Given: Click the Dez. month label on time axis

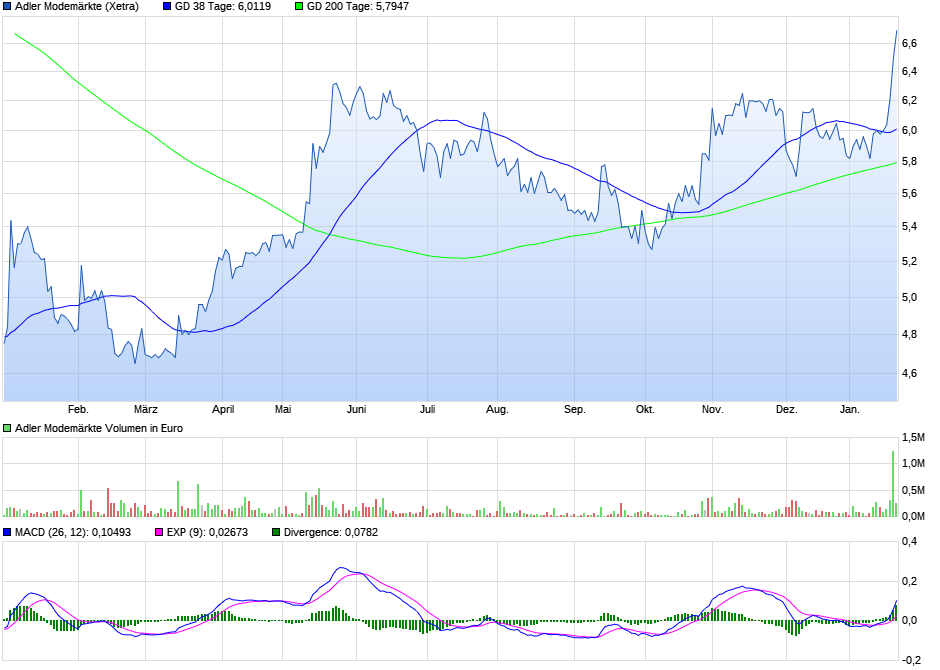Looking at the screenshot, I should pyautogui.click(x=786, y=409).
